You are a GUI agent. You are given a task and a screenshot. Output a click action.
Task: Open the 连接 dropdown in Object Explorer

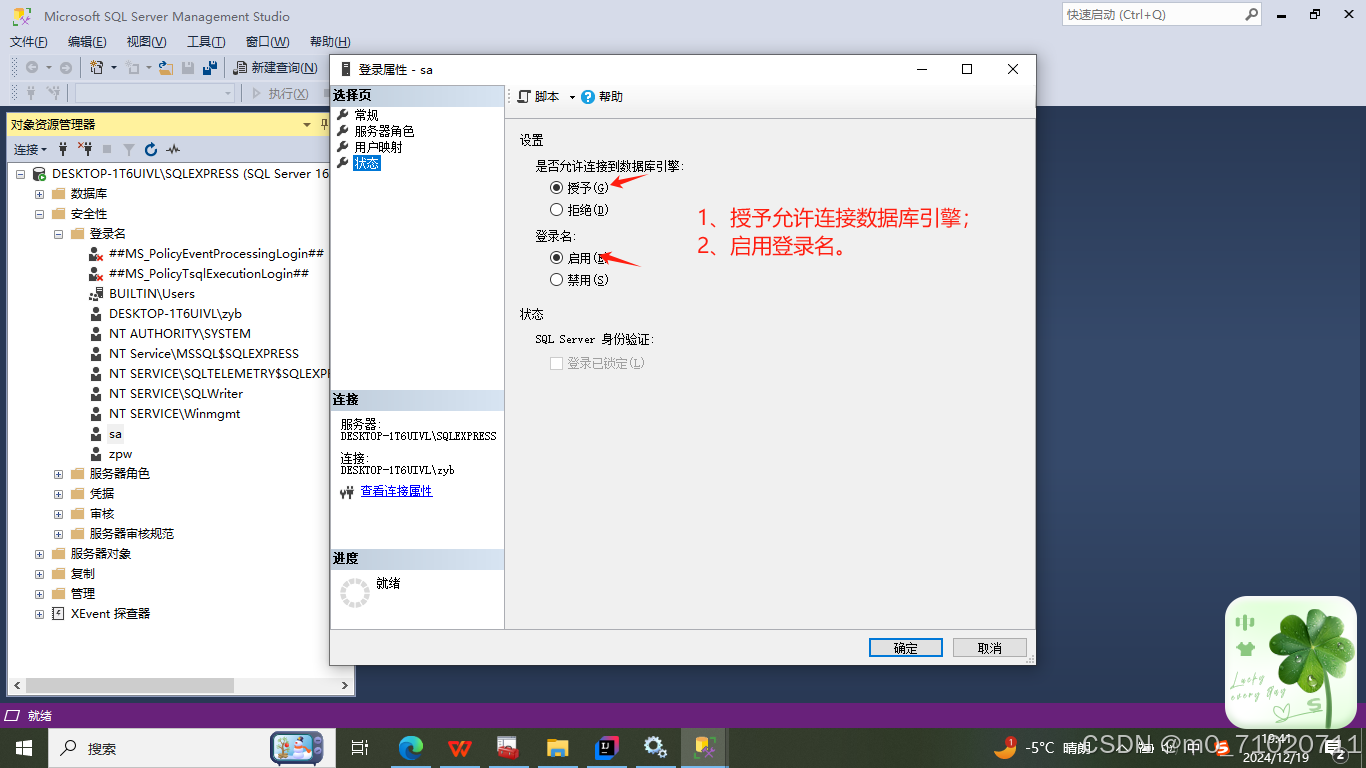[30, 149]
